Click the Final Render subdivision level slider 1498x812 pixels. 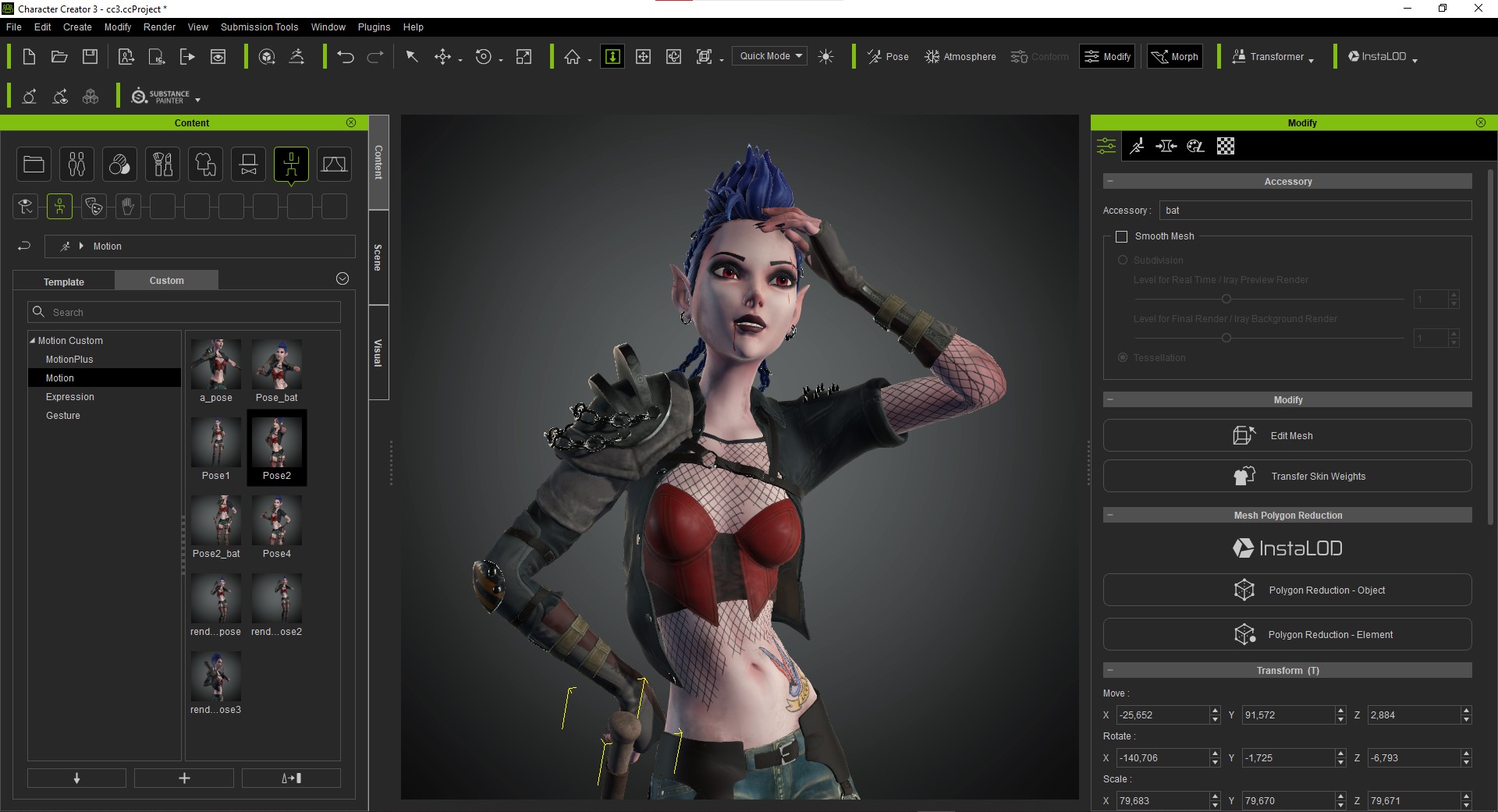click(1269, 338)
